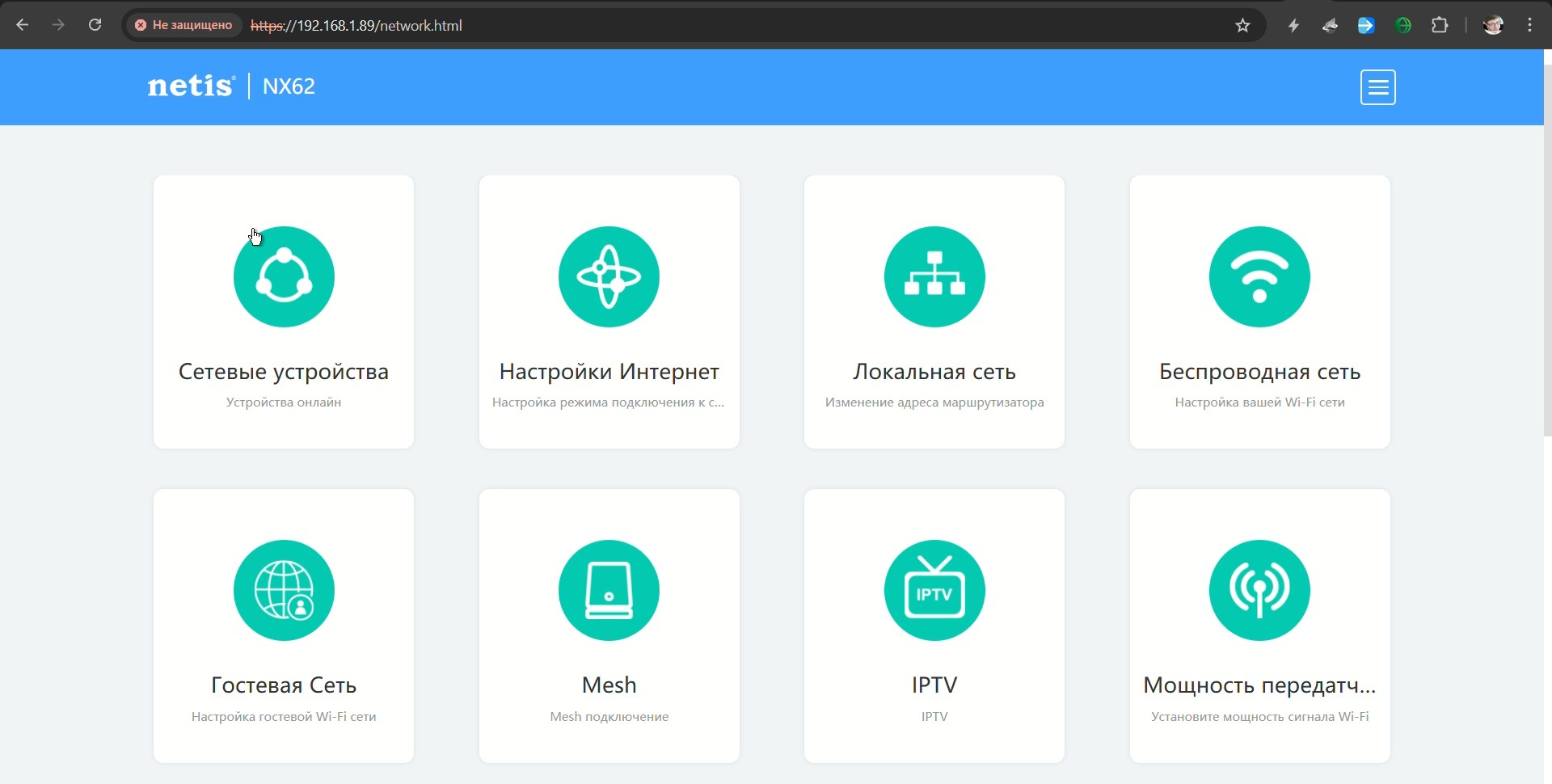Reload the router page
The width and height of the screenshot is (1552, 784).
pyautogui.click(x=95, y=25)
